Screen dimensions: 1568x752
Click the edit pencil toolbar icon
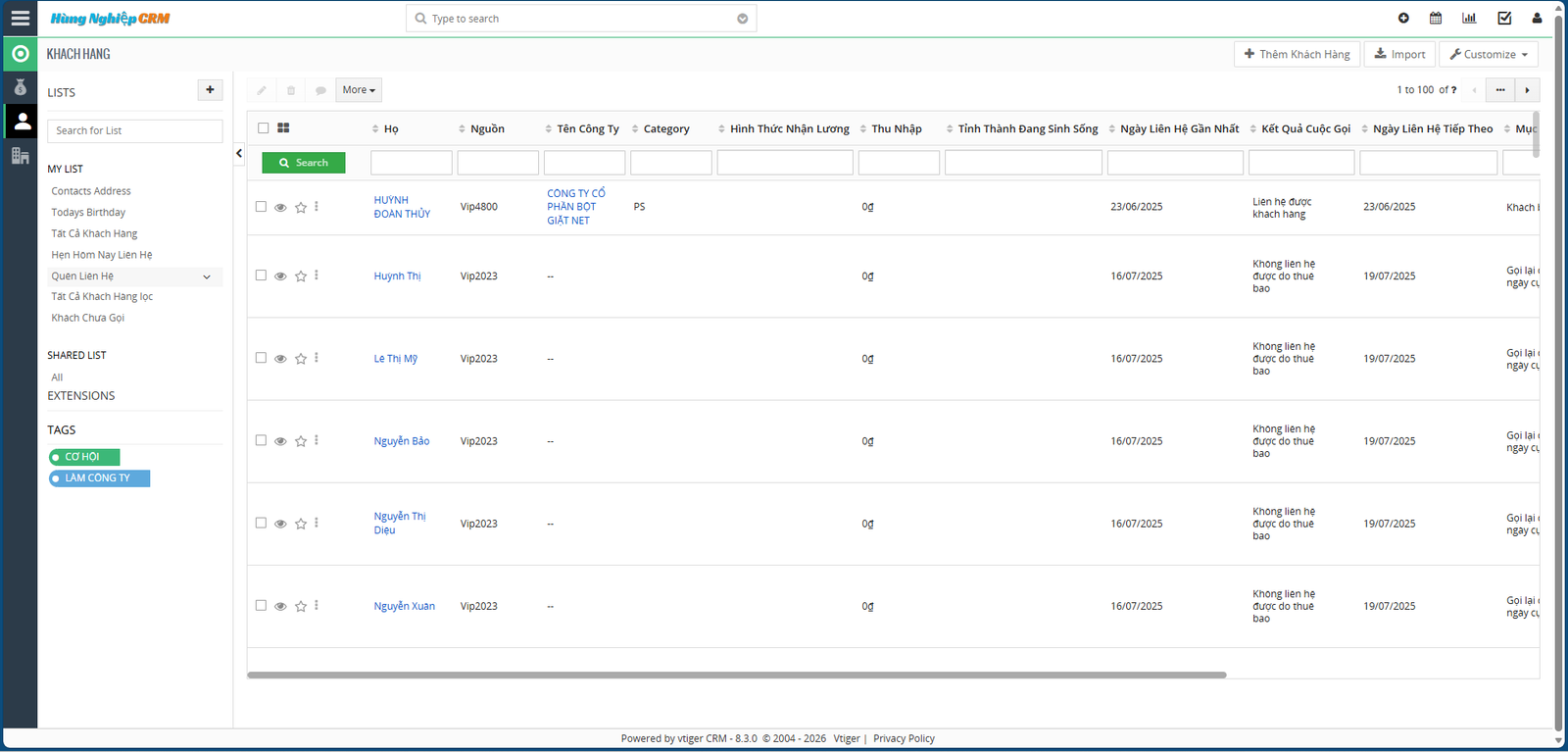262,90
